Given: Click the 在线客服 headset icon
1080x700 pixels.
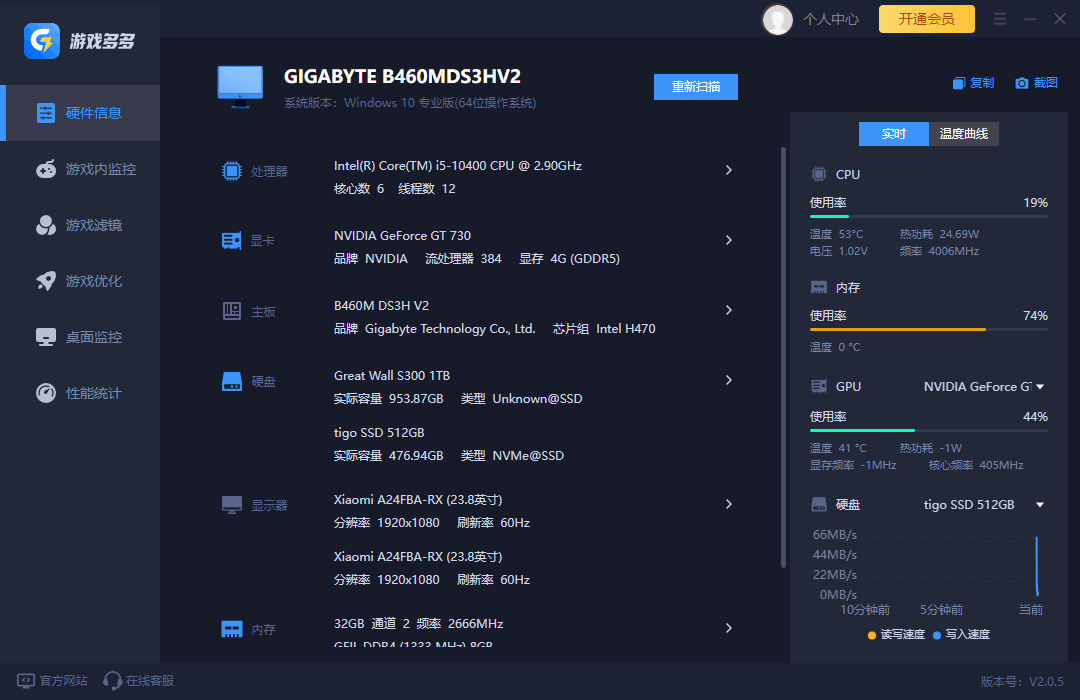Looking at the screenshot, I should 113,681.
